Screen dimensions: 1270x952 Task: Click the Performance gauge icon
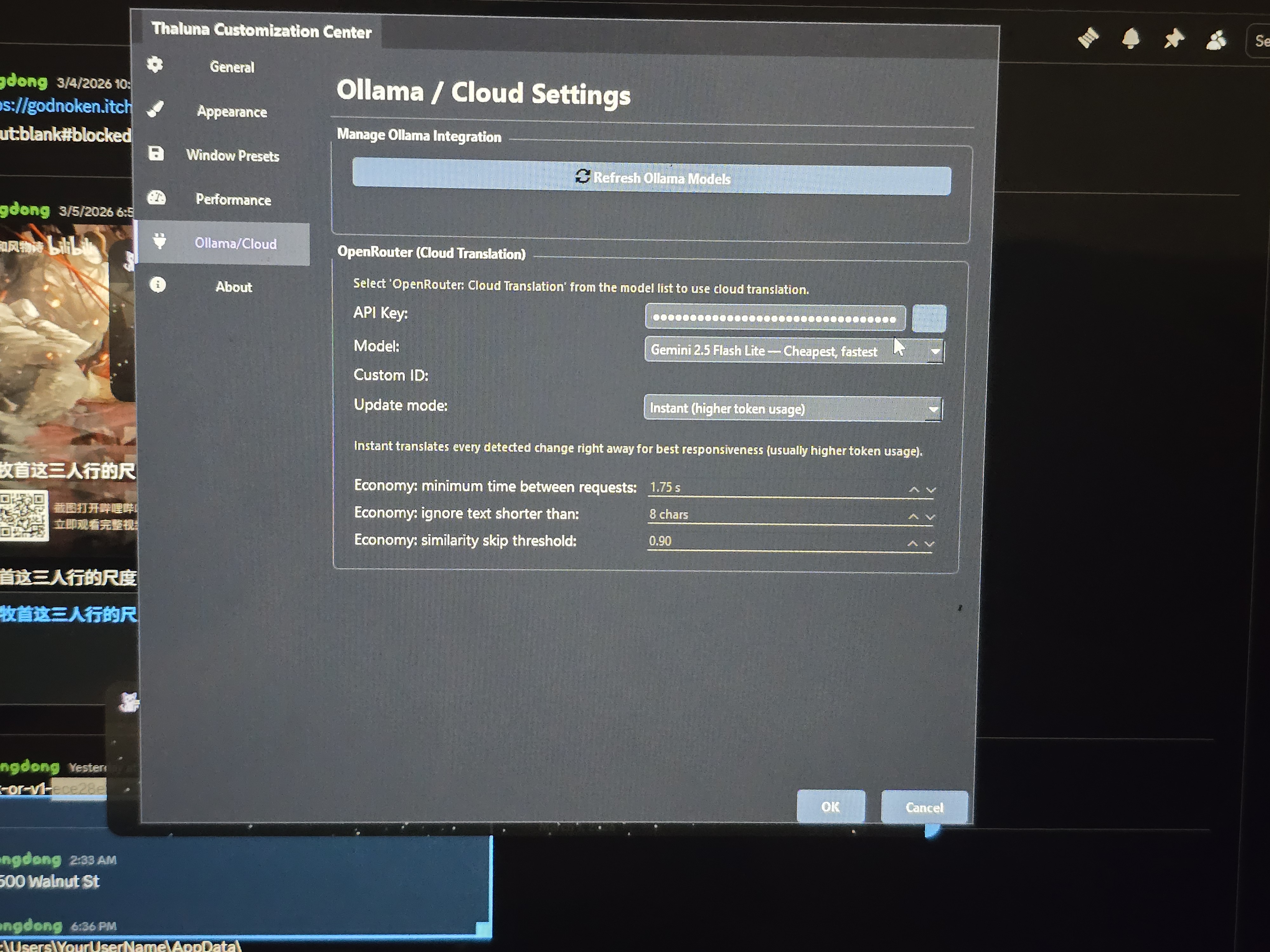156,198
